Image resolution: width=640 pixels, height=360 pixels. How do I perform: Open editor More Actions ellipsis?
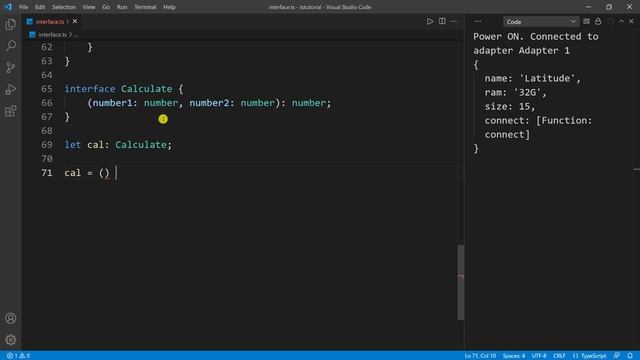tap(454, 21)
